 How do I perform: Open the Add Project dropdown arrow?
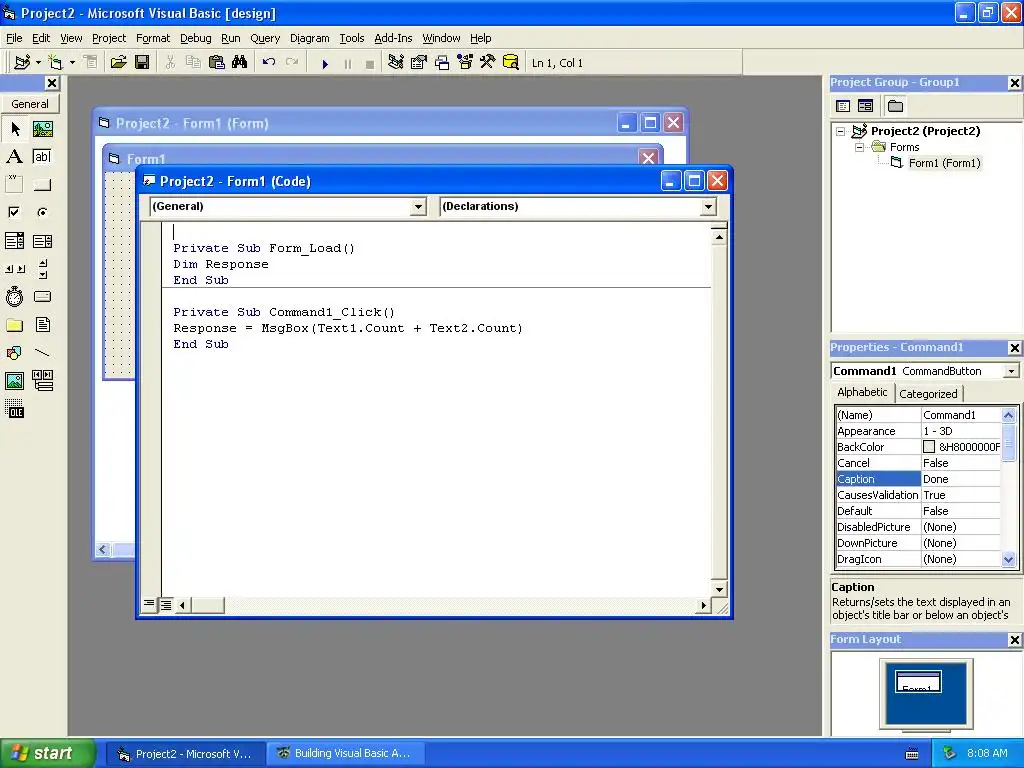pyautogui.click(x=38, y=63)
